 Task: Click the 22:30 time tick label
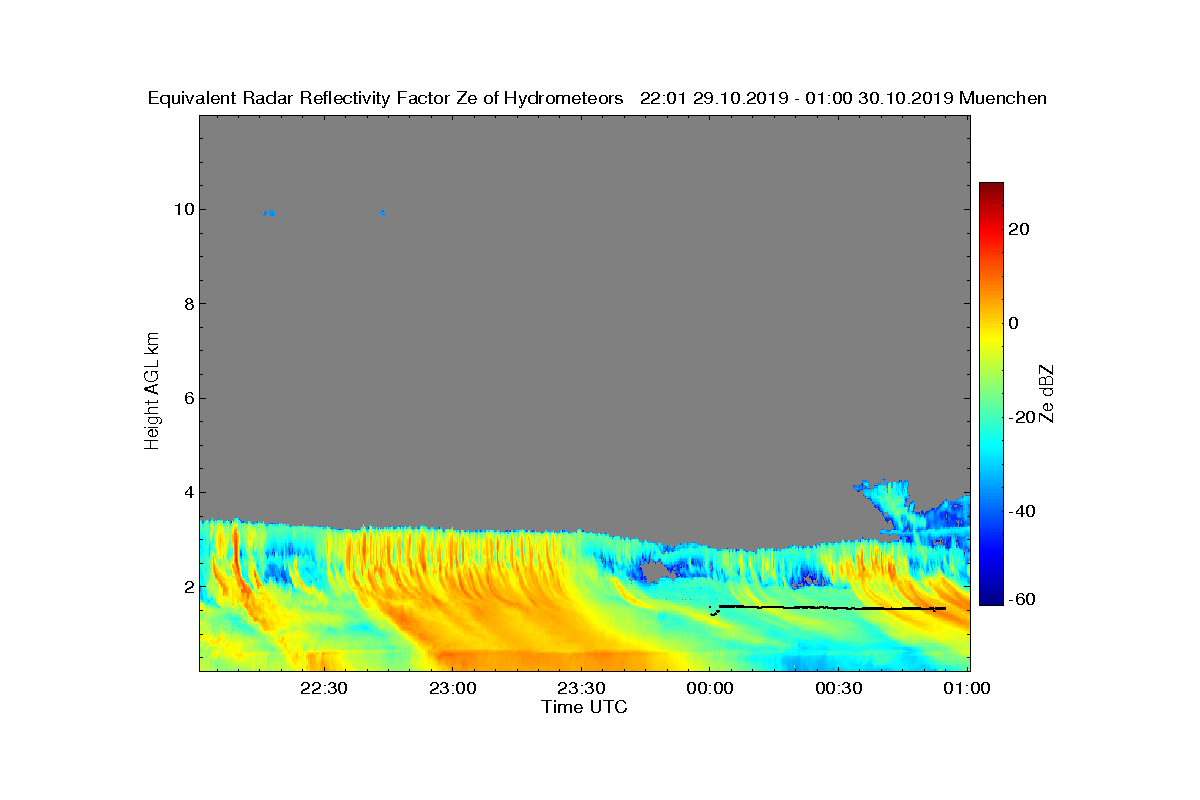point(323,689)
